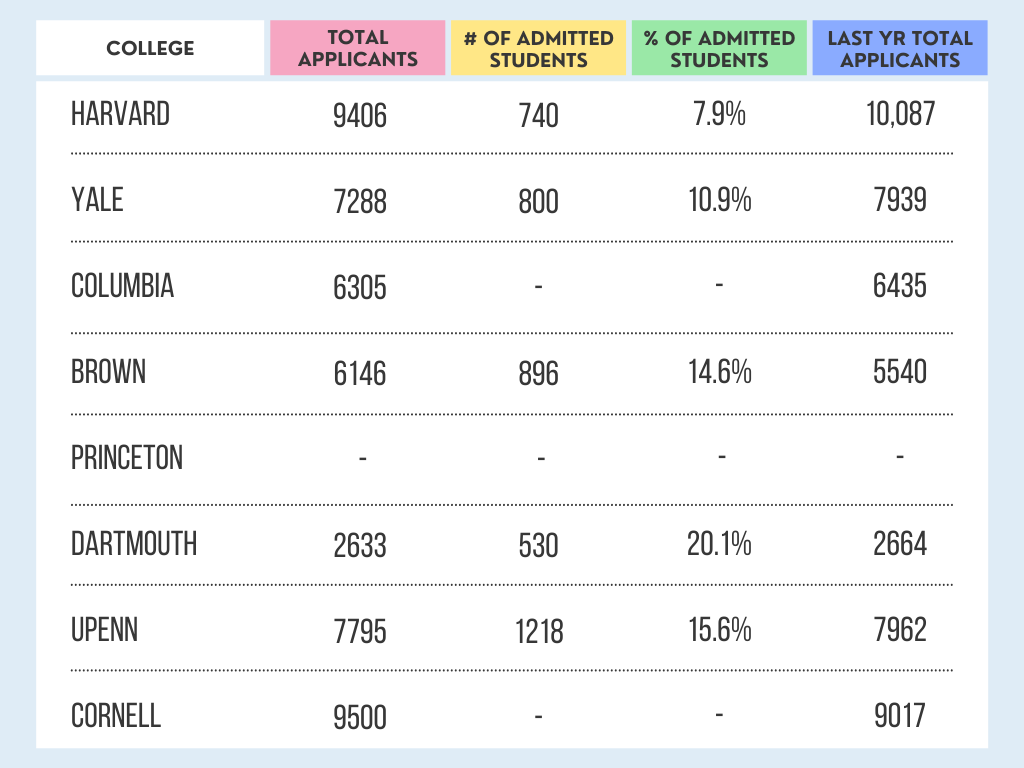Viewport: 1024px width, 768px height.
Task: Click the Dartmouth college name
Action: 134,544
